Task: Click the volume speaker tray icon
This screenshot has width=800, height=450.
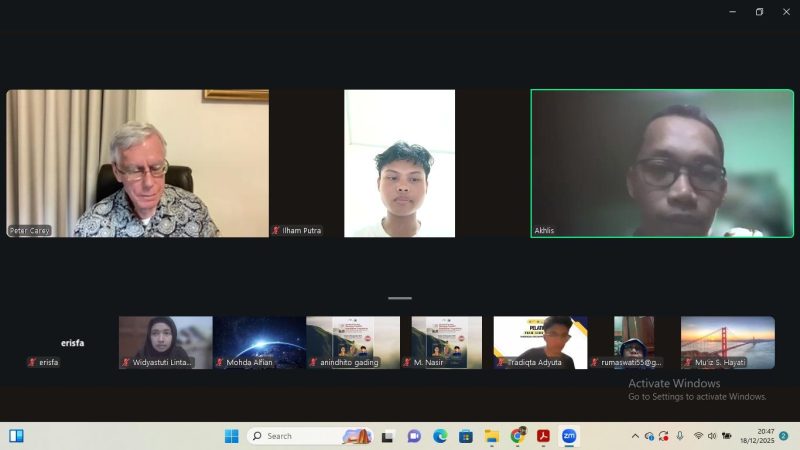Action: 712,436
